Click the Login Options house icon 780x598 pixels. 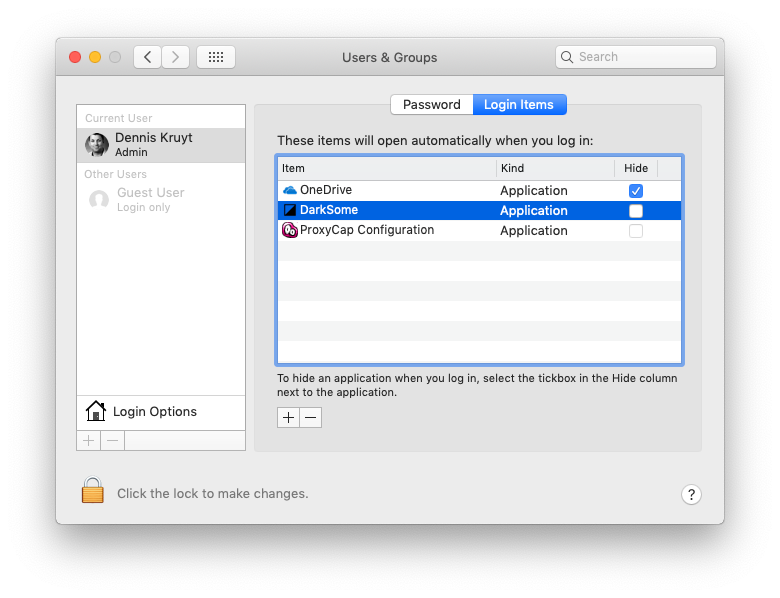(96, 411)
